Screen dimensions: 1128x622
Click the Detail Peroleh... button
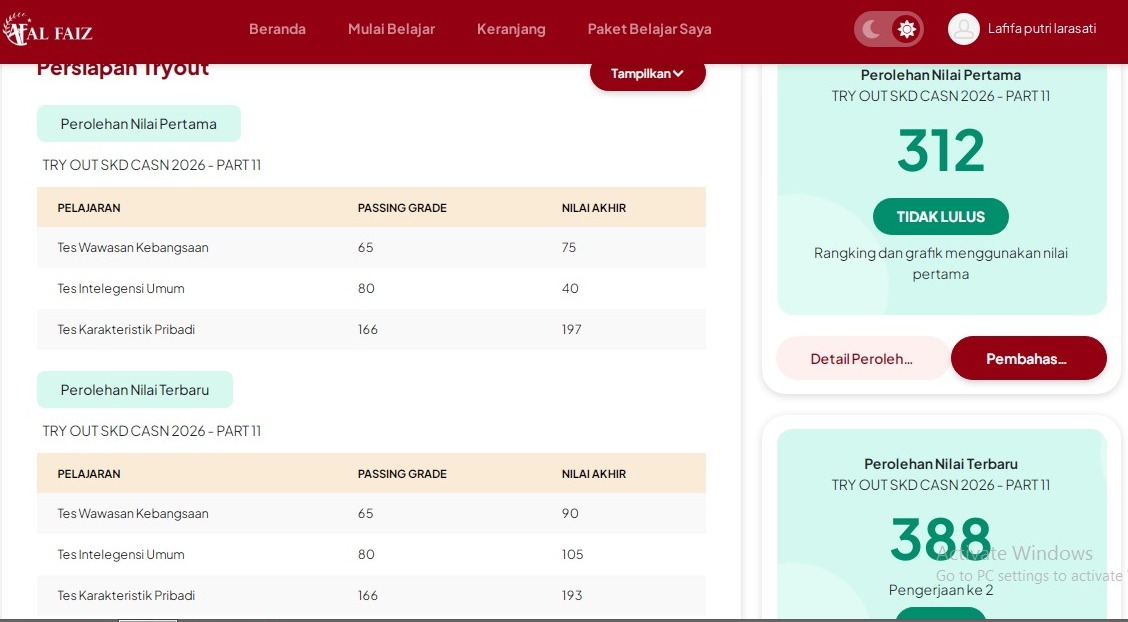tap(862, 359)
